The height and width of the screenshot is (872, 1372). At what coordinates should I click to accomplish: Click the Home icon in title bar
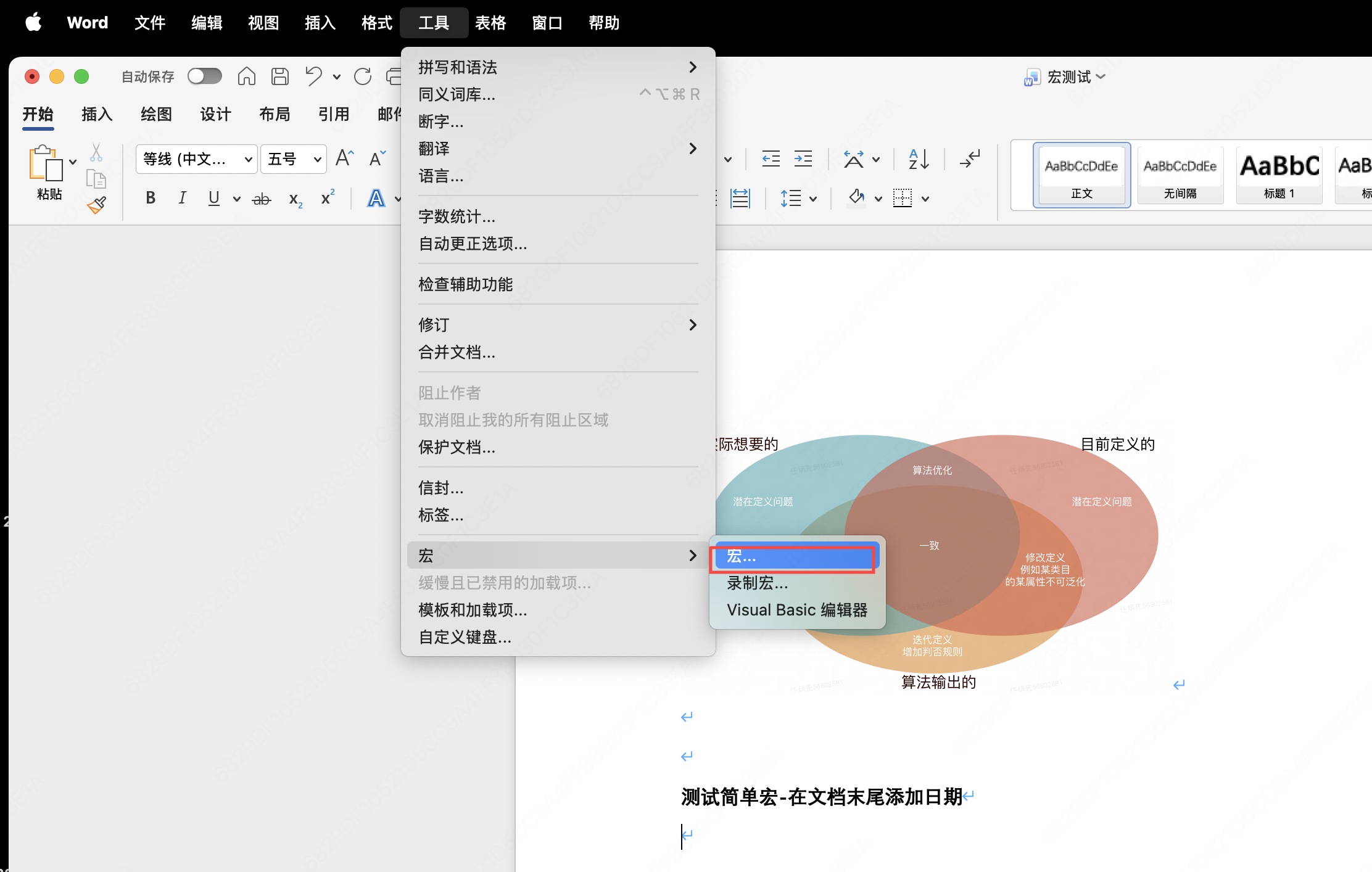click(x=247, y=76)
